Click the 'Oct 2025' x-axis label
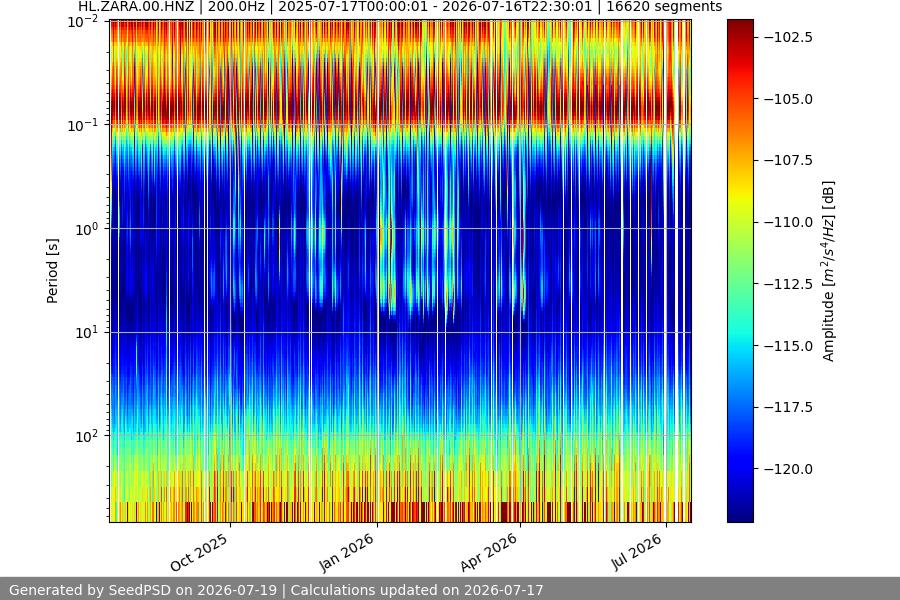 pyautogui.click(x=199, y=552)
